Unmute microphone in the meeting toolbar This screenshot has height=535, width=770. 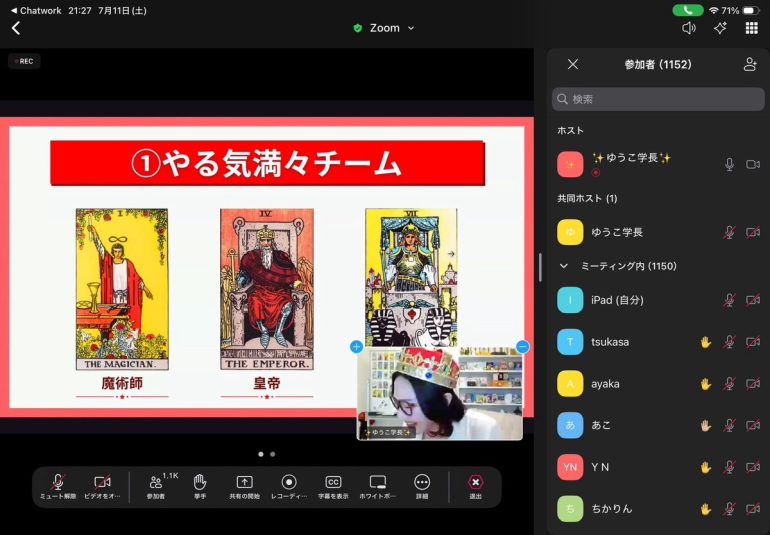point(57,487)
